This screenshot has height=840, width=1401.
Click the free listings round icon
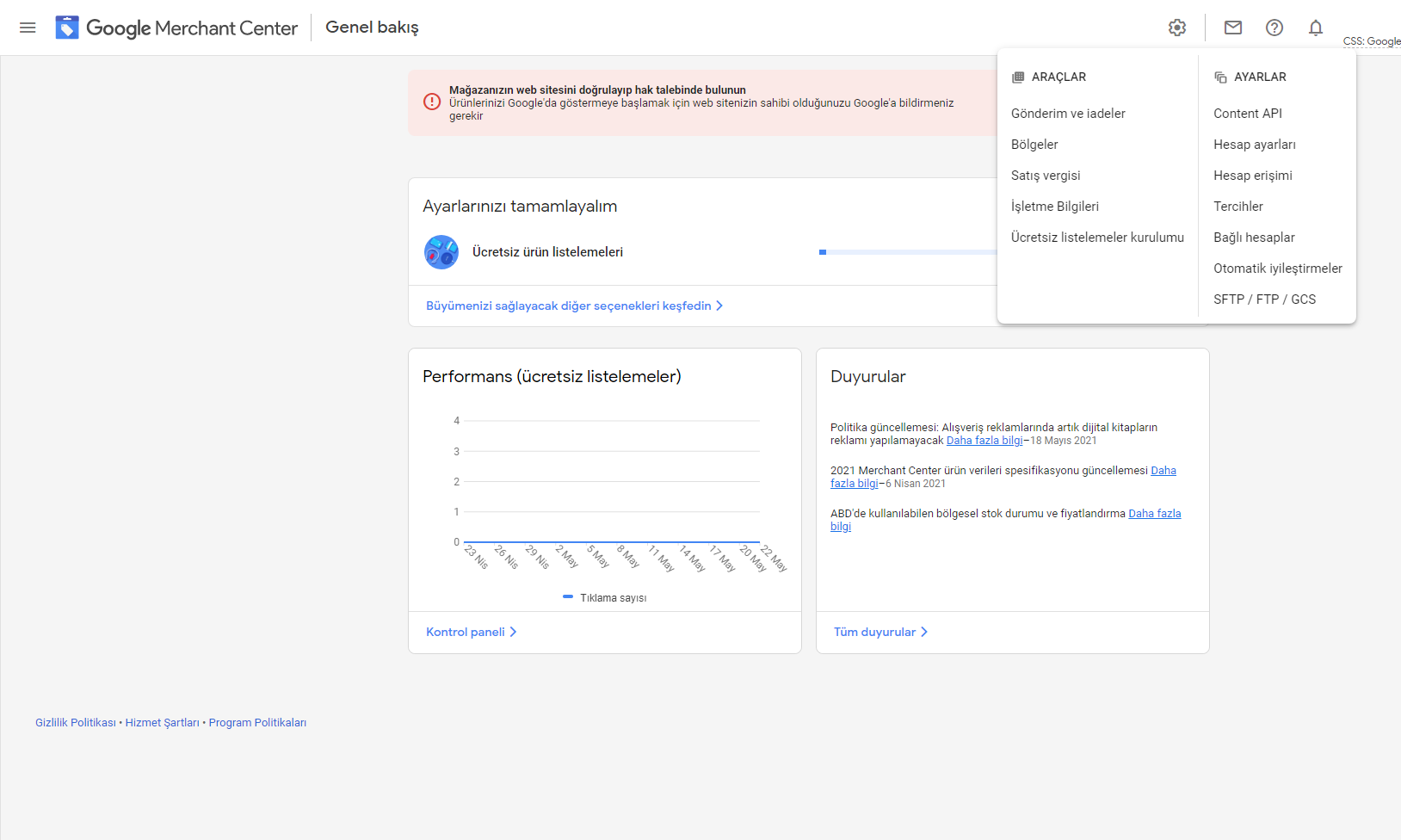(441, 252)
